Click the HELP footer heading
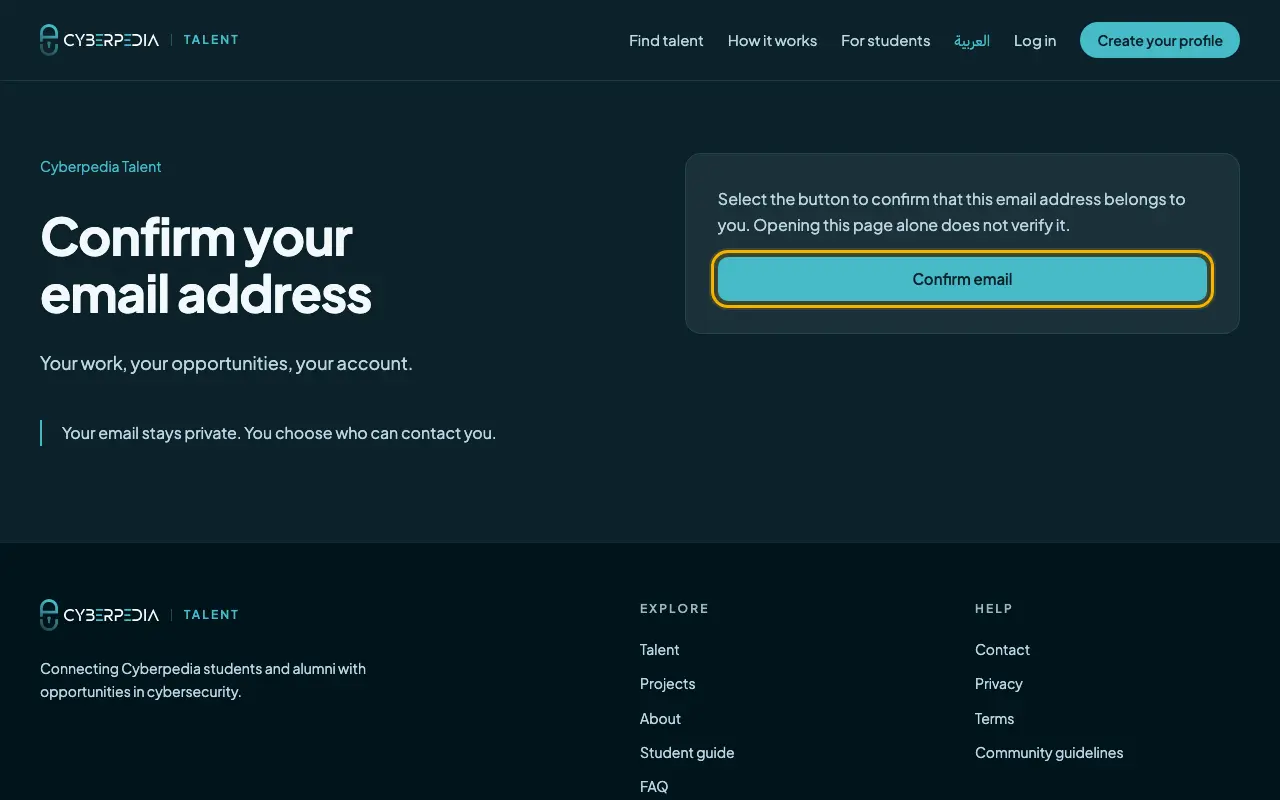This screenshot has height=800, width=1280. [x=994, y=608]
